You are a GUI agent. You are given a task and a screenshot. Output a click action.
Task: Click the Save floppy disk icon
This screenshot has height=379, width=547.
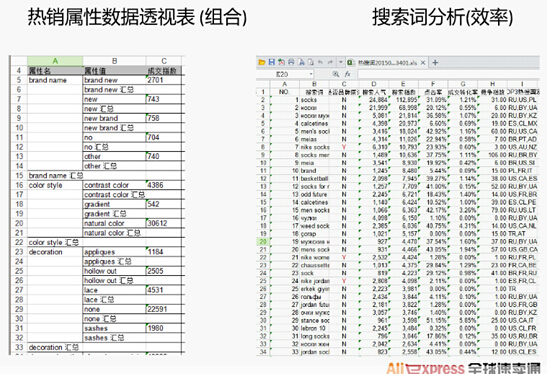[x=272, y=62]
